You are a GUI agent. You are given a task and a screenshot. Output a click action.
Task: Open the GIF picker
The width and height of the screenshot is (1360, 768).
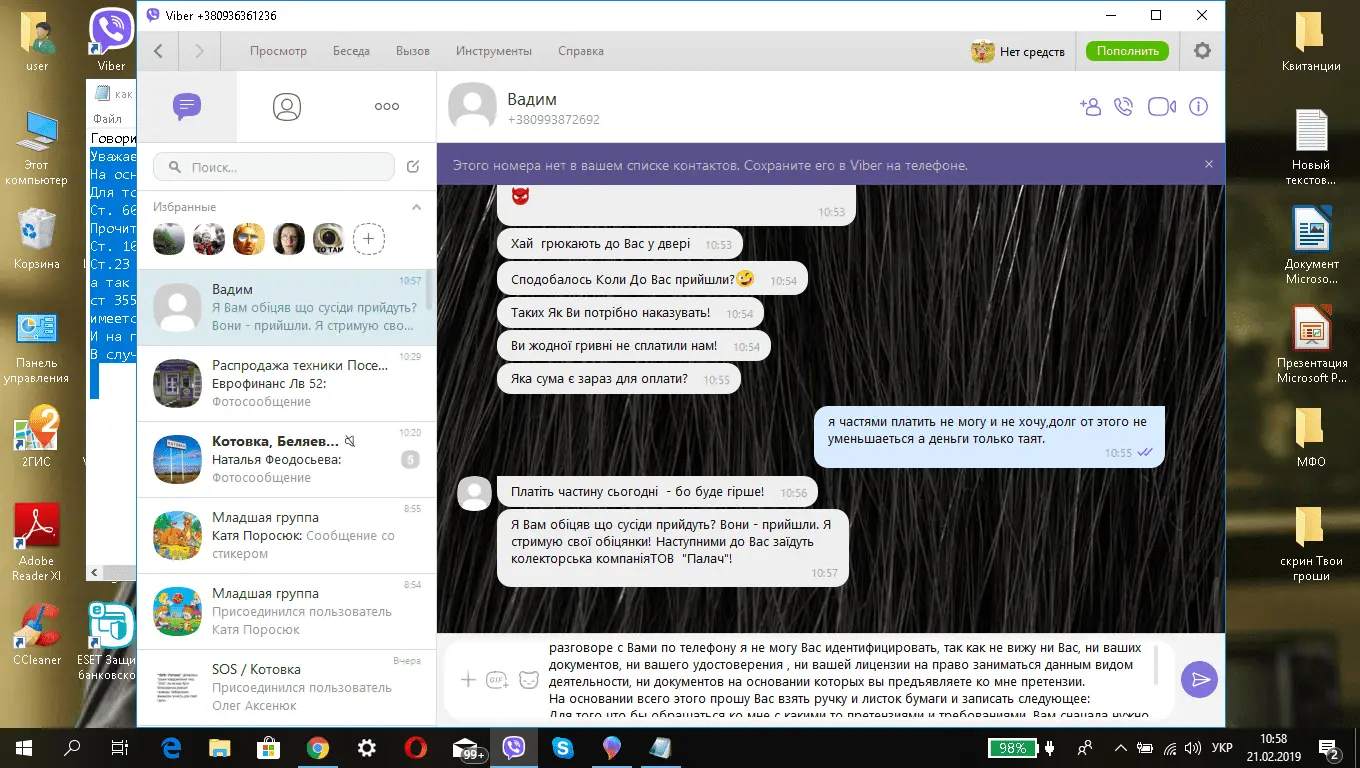(x=497, y=680)
